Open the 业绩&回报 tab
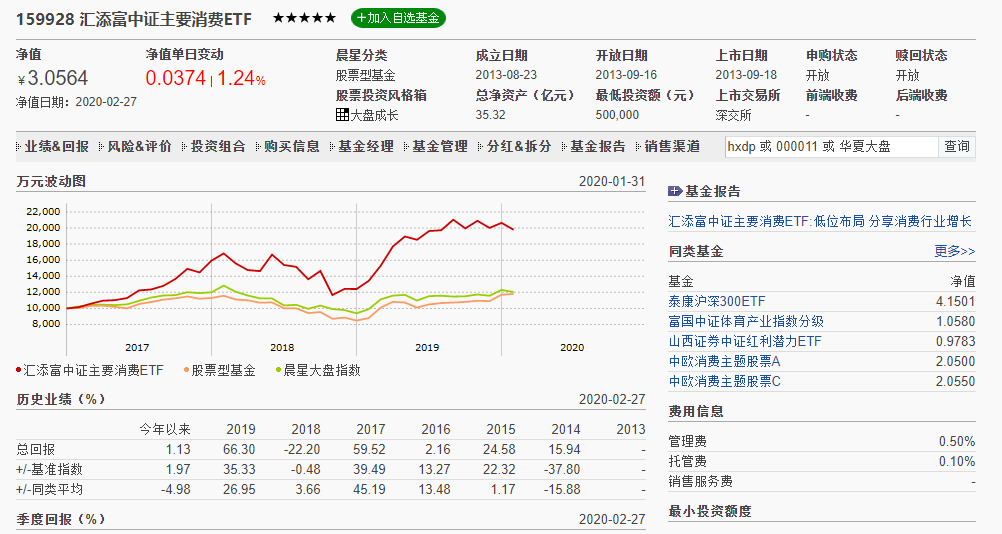This screenshot has width=1002, height=534. [x=56, y=146]
